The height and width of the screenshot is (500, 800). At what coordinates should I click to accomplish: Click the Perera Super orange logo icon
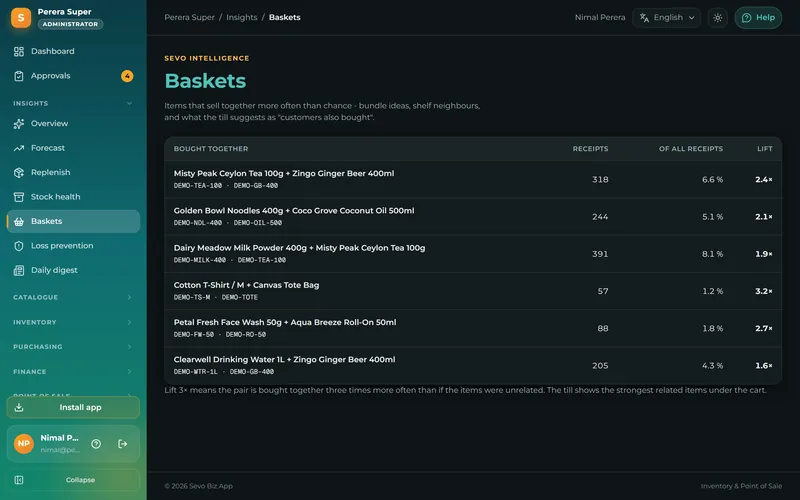click(21, 18)
